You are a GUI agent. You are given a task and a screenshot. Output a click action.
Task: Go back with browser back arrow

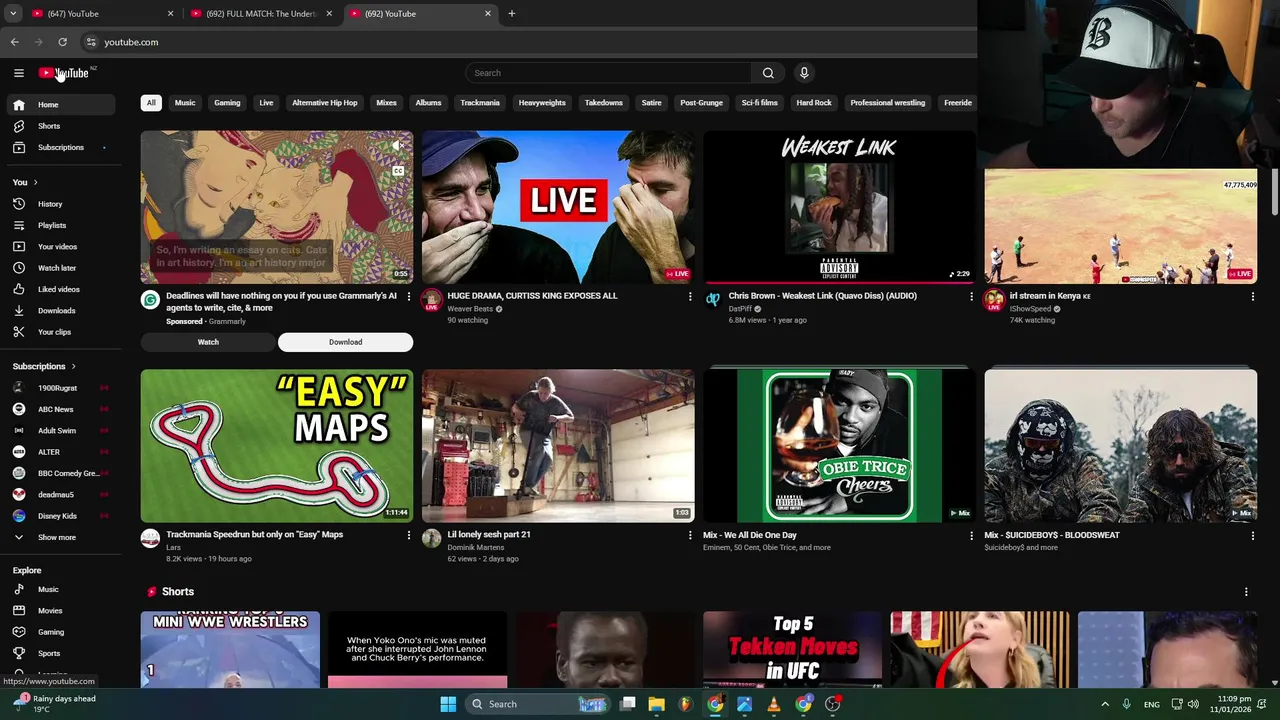pos(14,42)
